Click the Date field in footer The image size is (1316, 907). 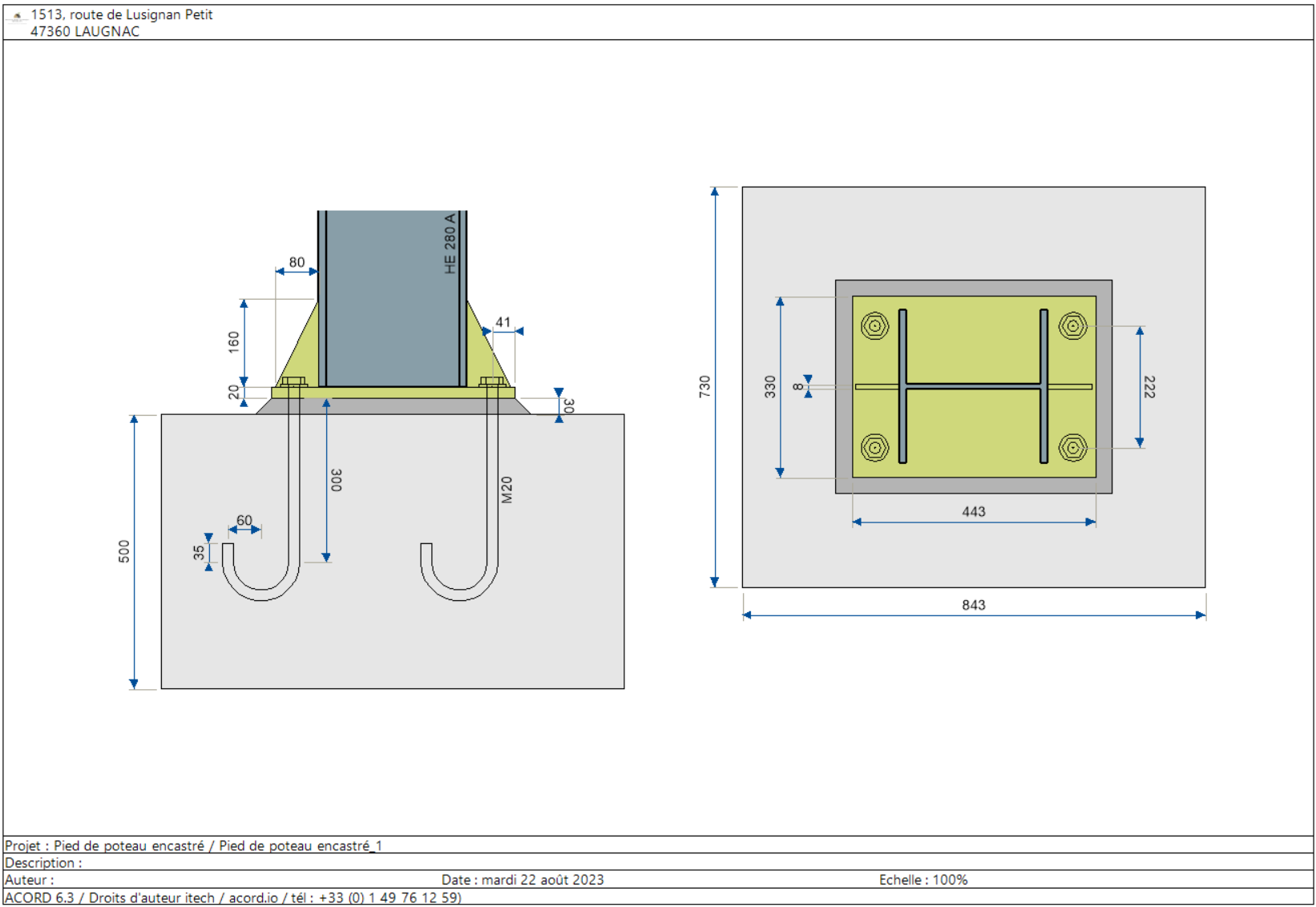point(522,880)
